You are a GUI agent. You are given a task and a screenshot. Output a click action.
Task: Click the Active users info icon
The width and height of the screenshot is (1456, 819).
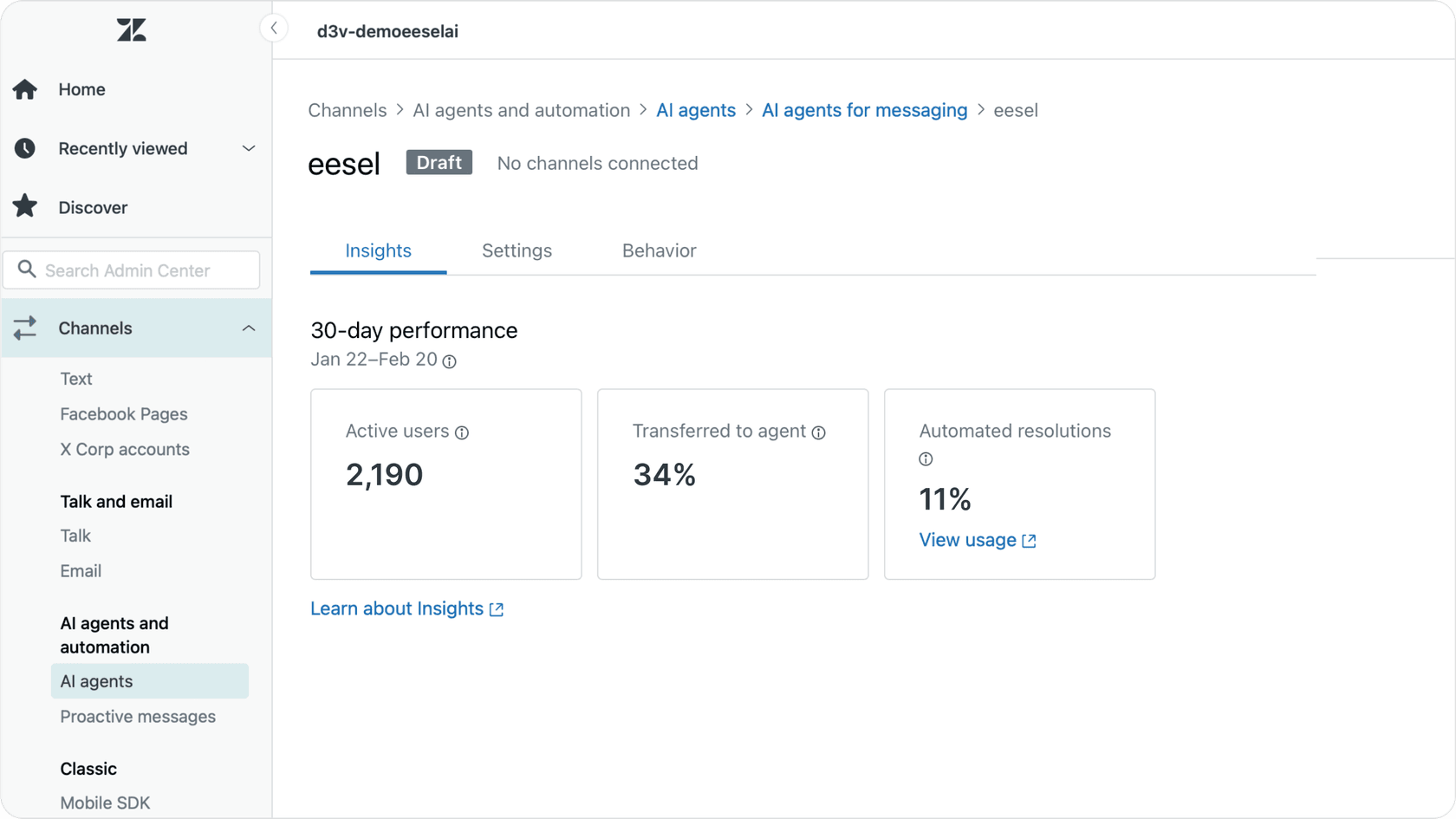(462, 432)
